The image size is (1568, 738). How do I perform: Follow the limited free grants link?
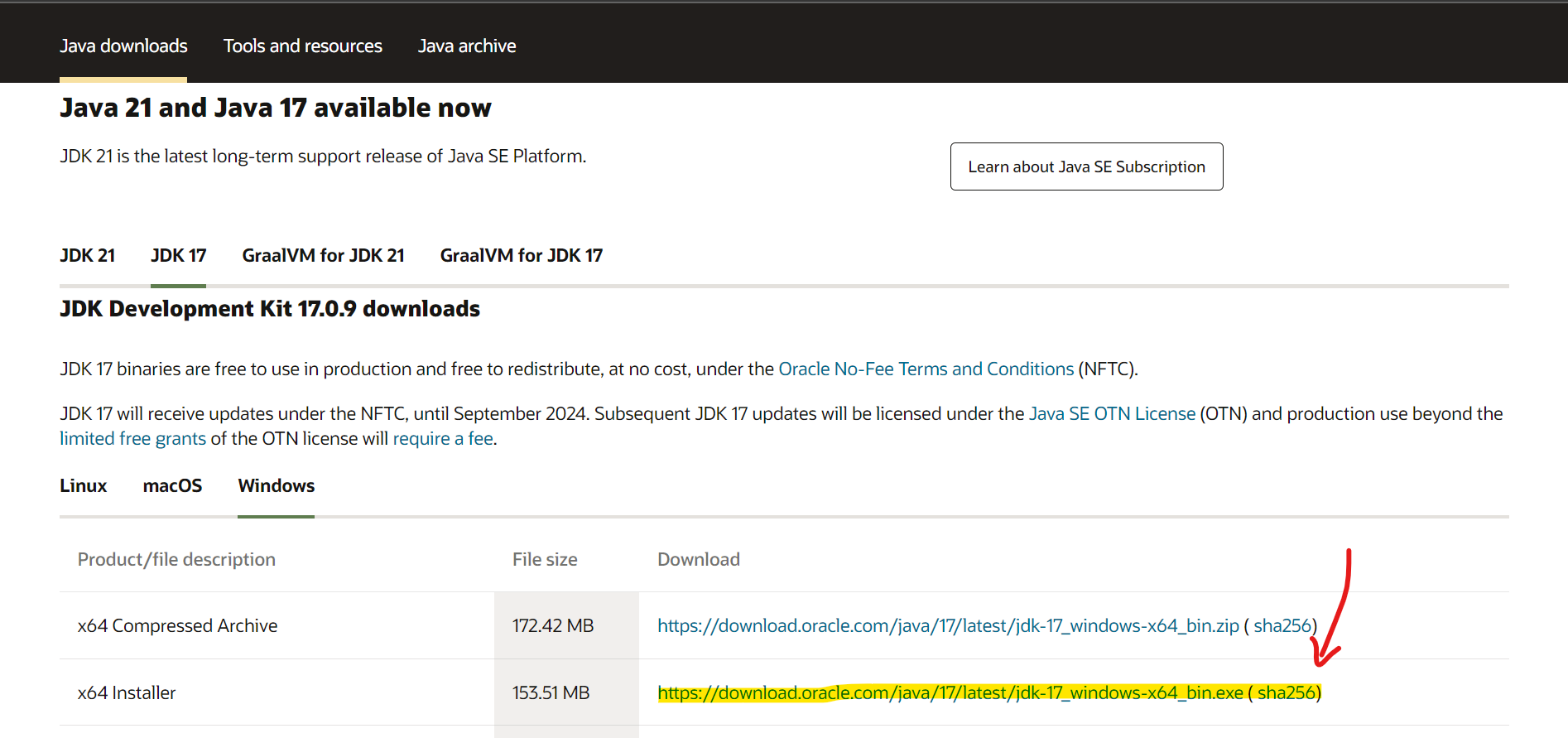point(132,439)
